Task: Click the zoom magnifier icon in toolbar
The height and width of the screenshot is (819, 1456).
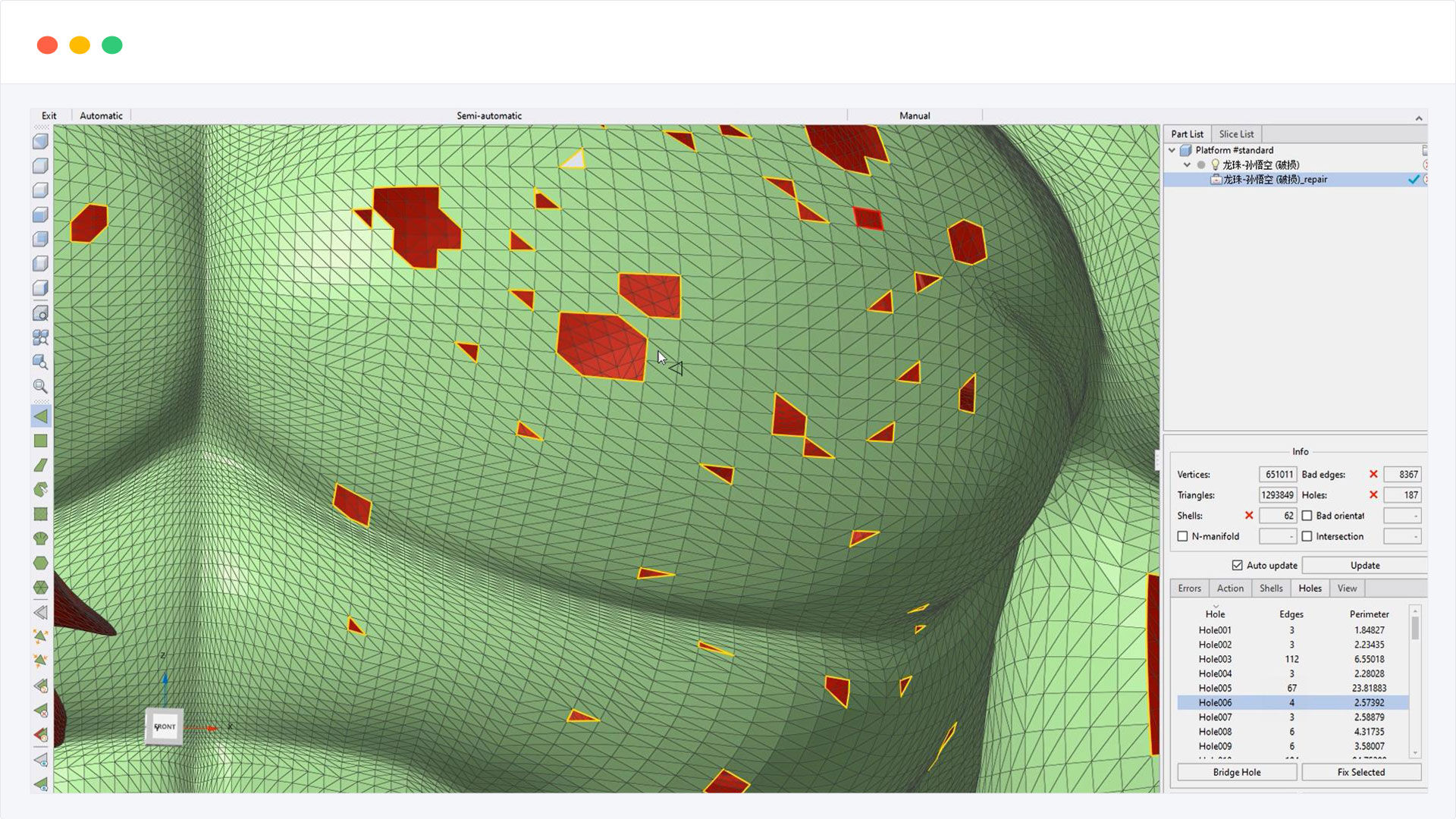Action: coord(41,386)
